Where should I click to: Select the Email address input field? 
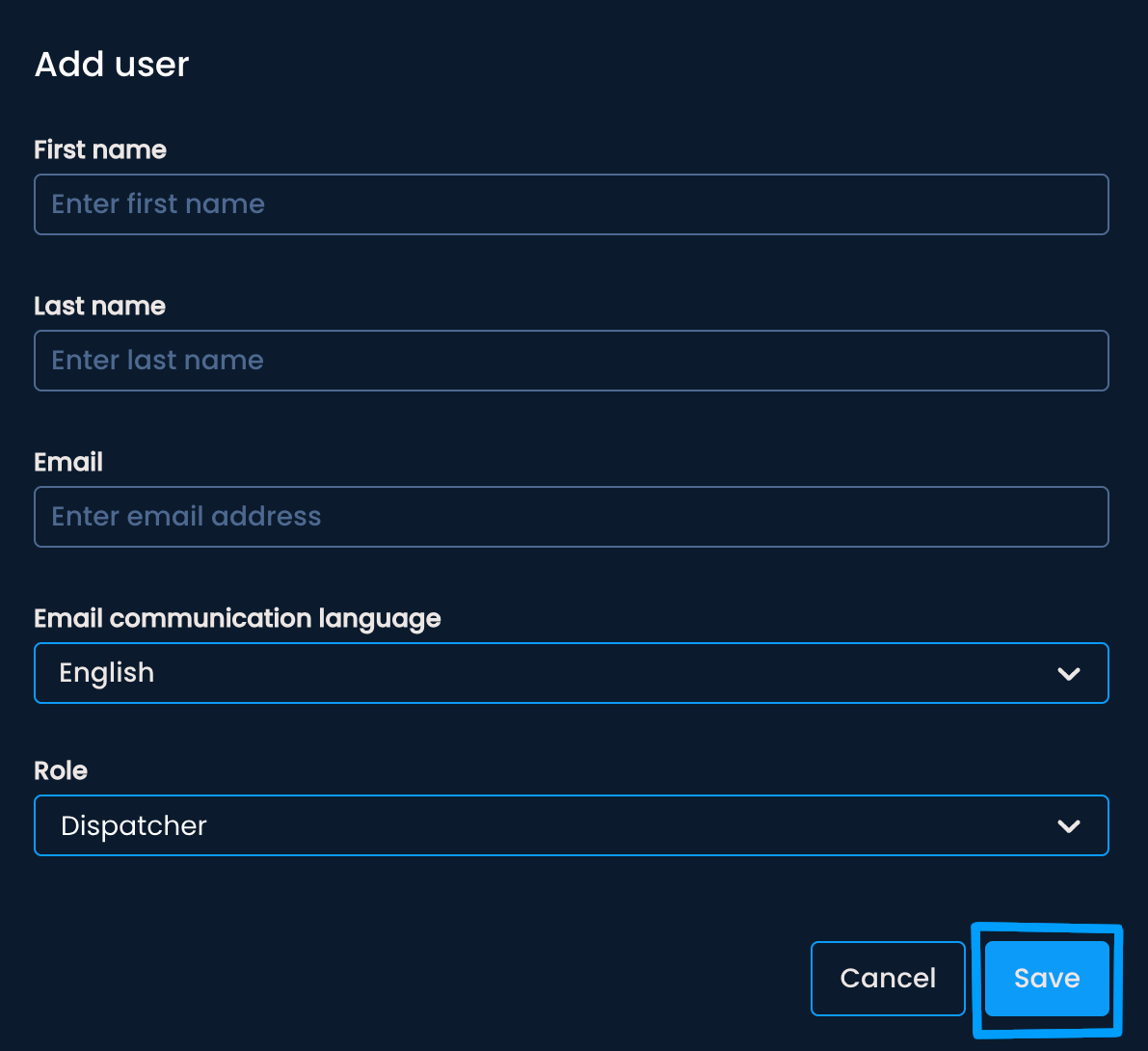[x=571, y=517]
